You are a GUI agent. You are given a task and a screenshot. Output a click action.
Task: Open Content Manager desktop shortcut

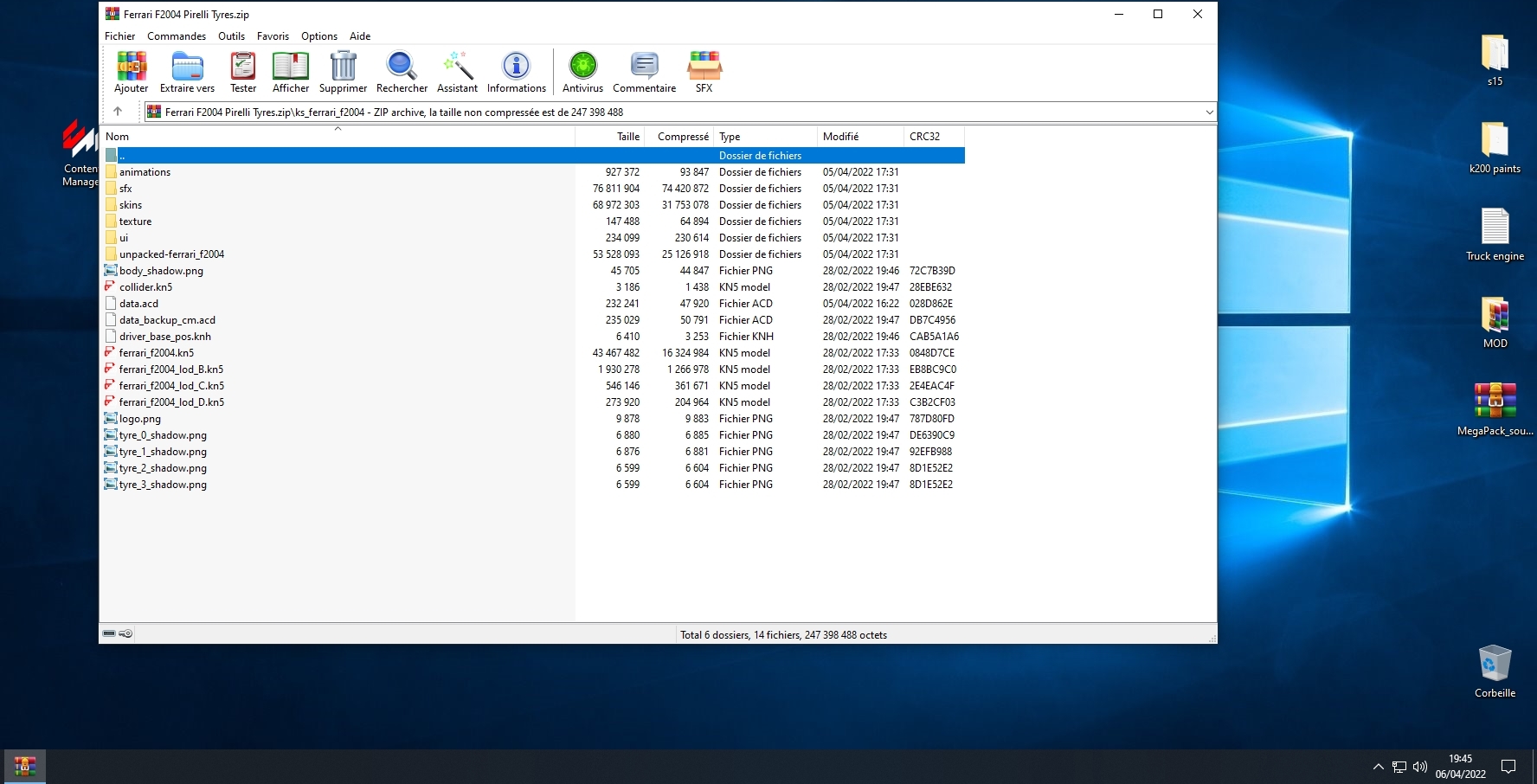(80, 153)
